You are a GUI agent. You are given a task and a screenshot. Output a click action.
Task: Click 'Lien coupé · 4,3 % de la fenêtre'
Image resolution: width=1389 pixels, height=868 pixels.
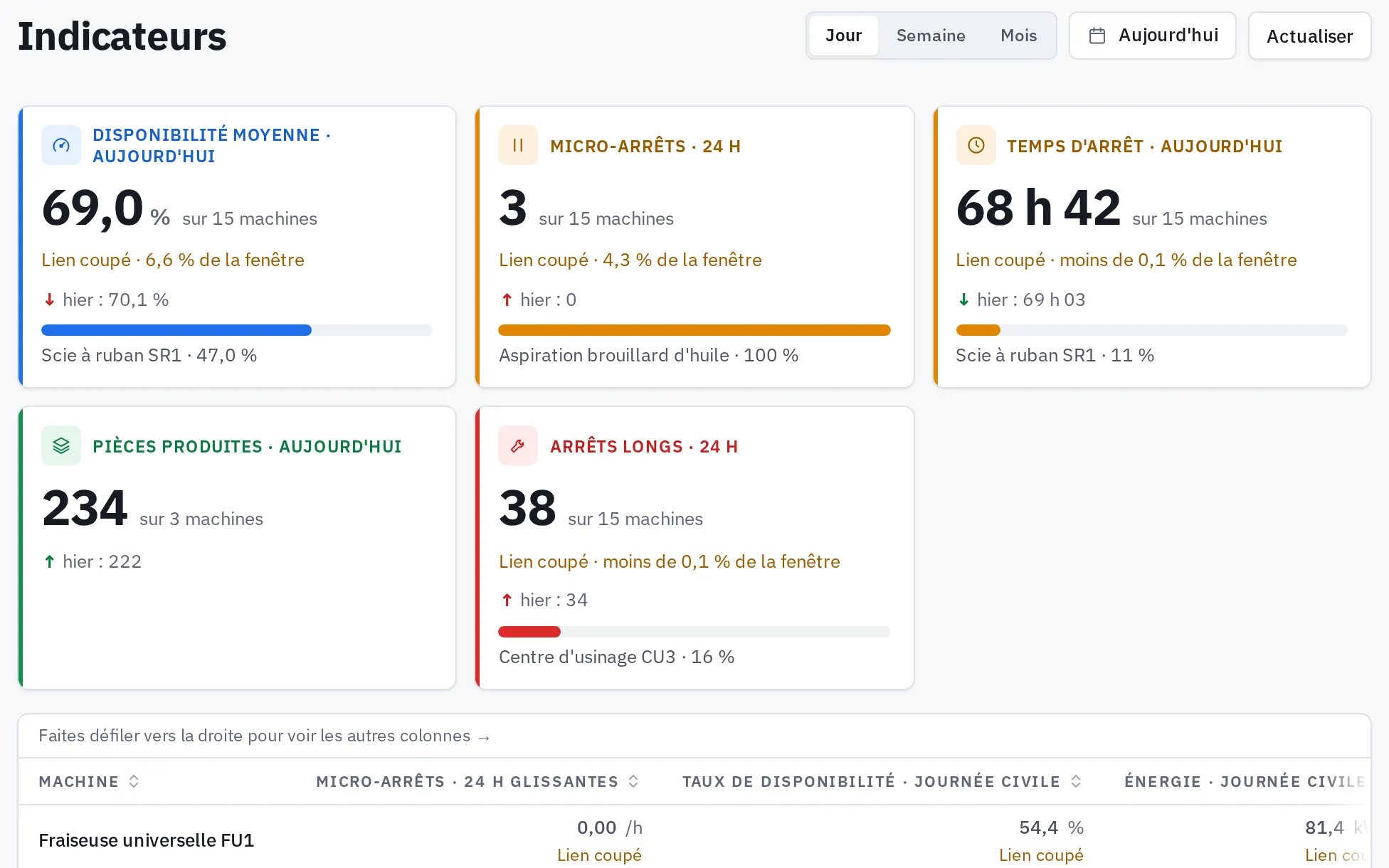pyautogui.click(x=630, y=260)
